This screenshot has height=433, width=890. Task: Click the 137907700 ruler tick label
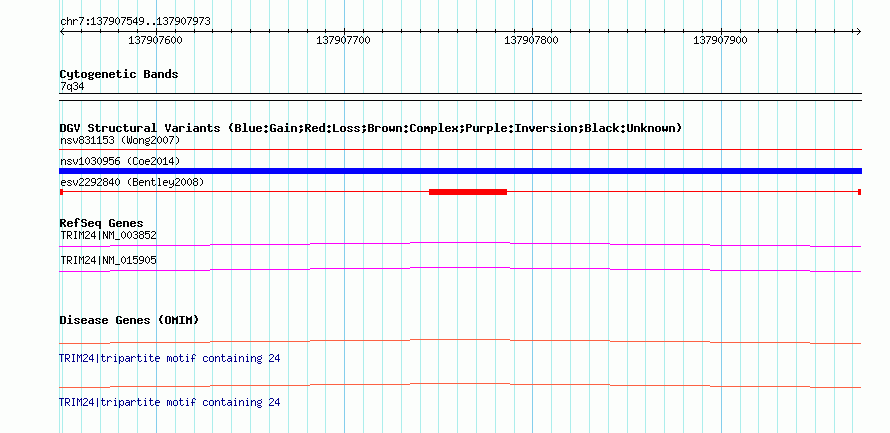click(343, 40)
